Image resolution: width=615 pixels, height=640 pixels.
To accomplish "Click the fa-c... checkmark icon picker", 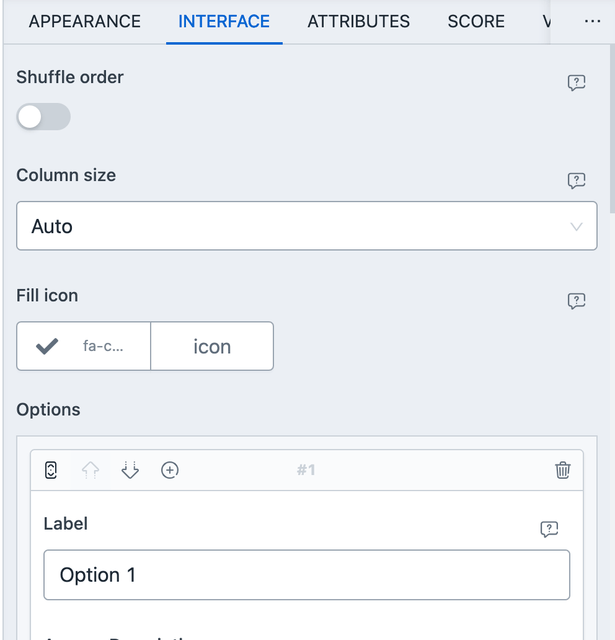I will [x=84, y=346].
